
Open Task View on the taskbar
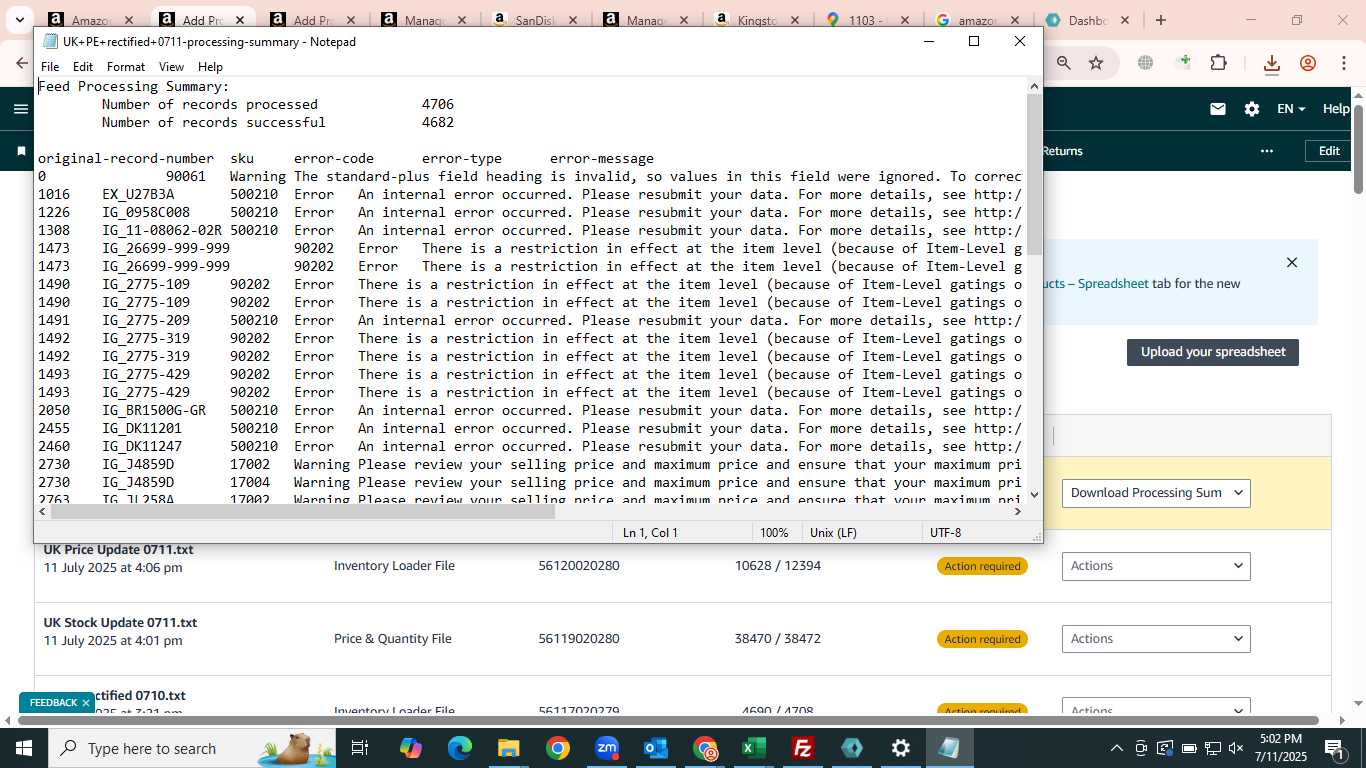[360, 748]
